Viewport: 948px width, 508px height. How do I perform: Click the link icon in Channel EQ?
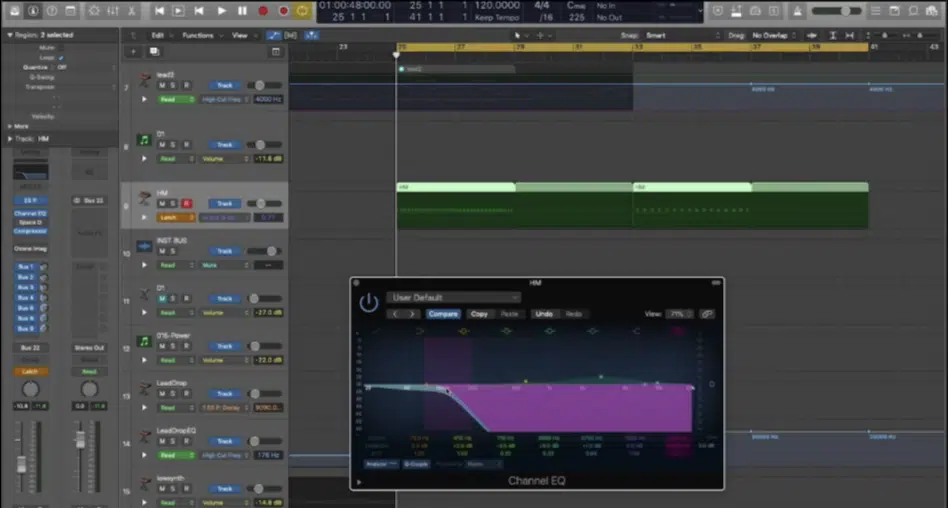[706, 314]
